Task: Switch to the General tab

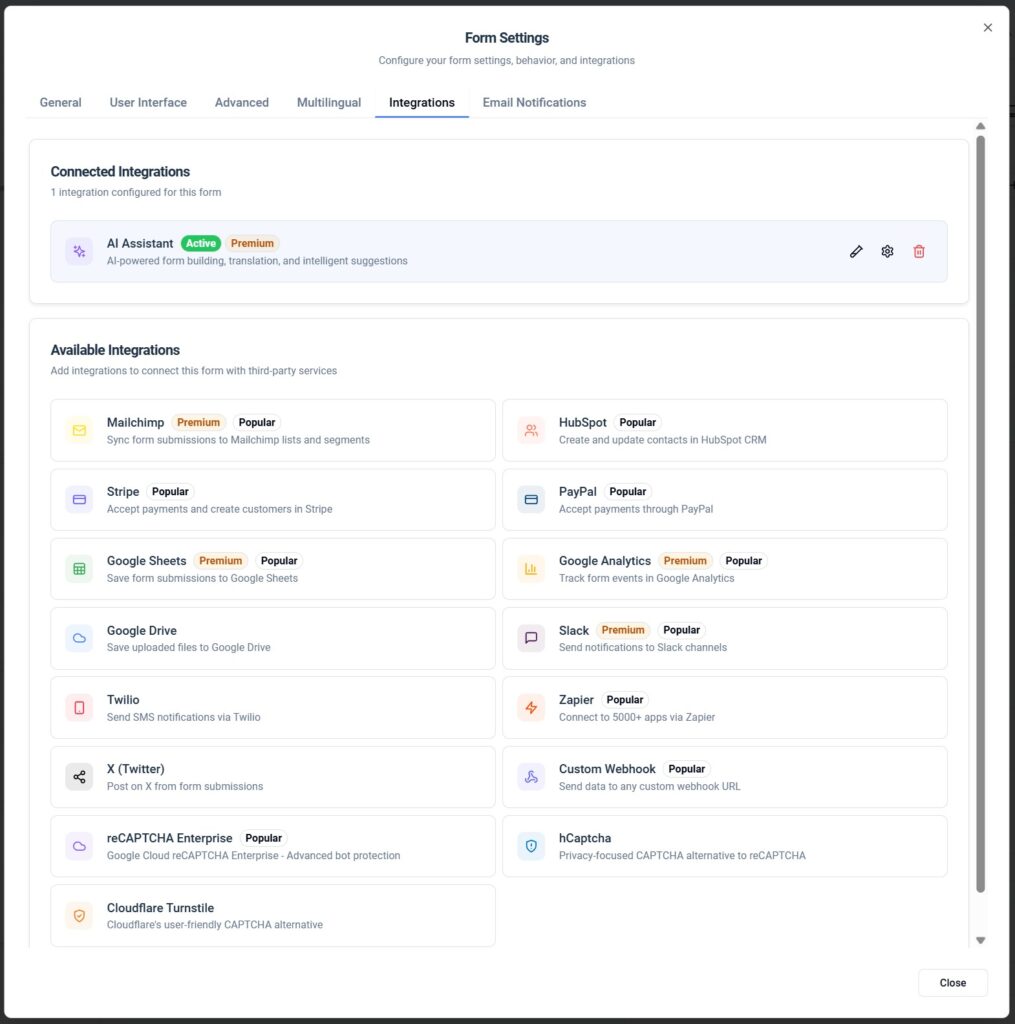Action: [x=60, y=102]
